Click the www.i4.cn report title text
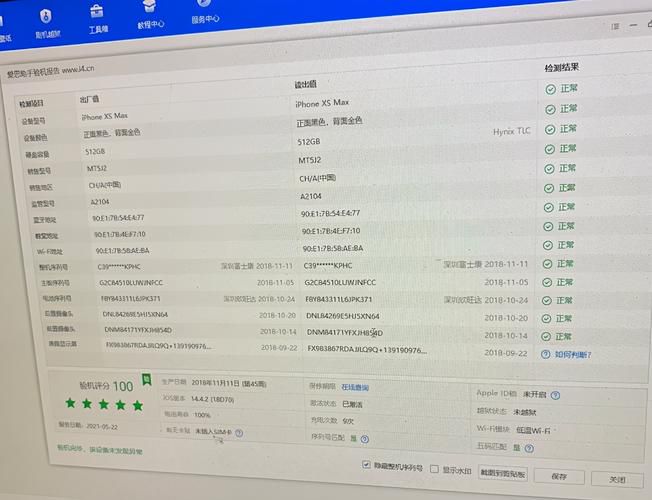The width and height of the screenshot is (652, 500). tap(78, 69)
